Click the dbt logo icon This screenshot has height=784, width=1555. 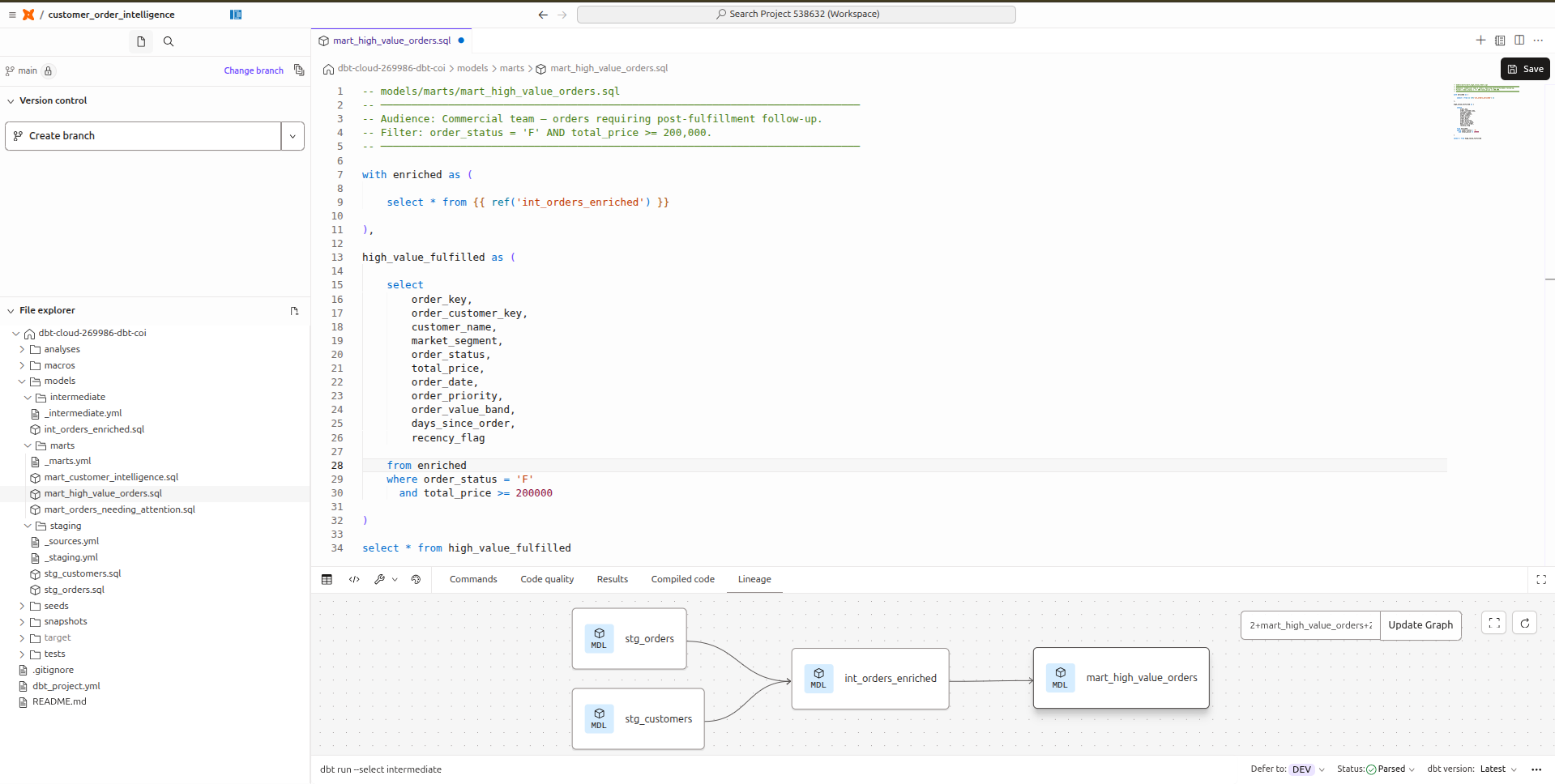click(x=28, y=15)
